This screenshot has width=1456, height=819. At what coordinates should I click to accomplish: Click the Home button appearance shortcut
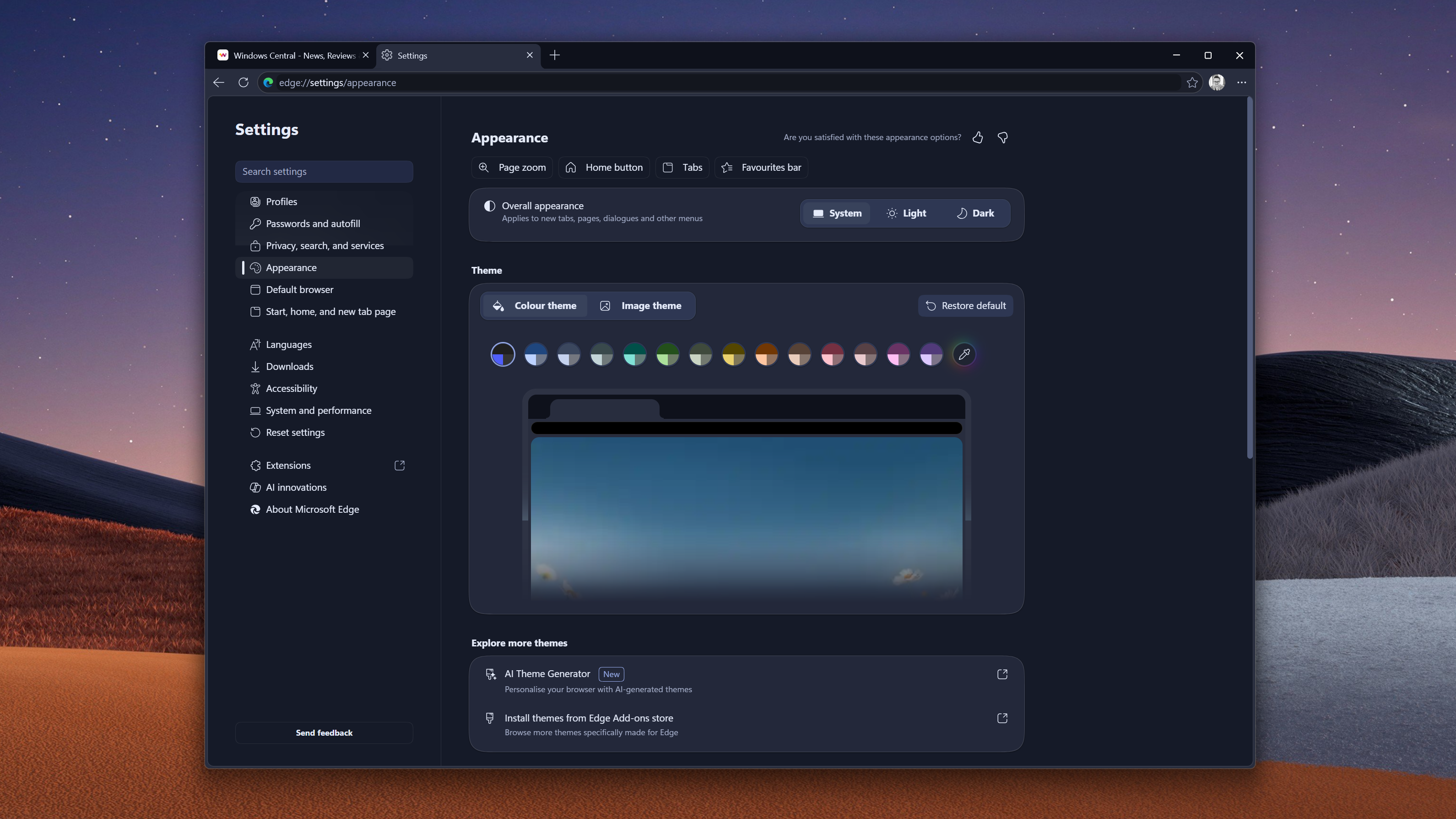pyautogui.click(x=604, y=167)
